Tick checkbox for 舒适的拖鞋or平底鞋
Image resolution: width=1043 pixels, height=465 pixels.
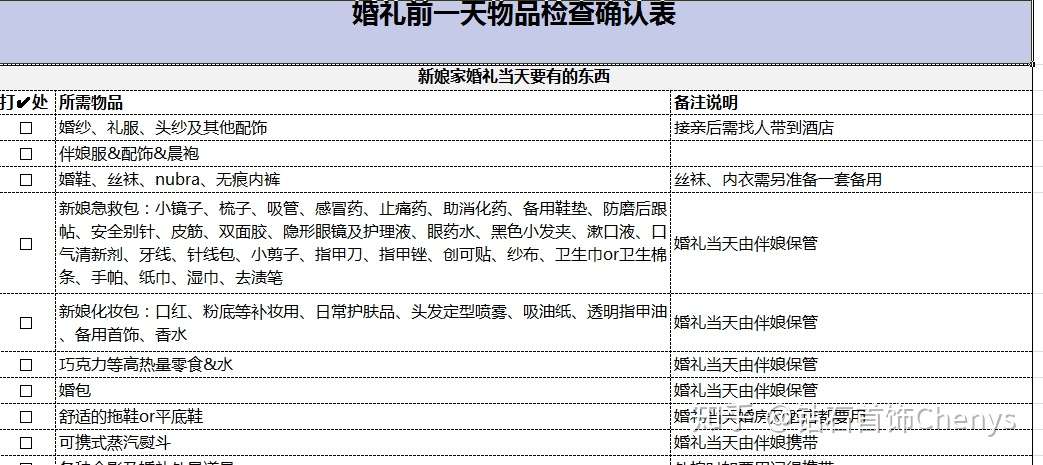pyautogui.click(x=26, y=417)
